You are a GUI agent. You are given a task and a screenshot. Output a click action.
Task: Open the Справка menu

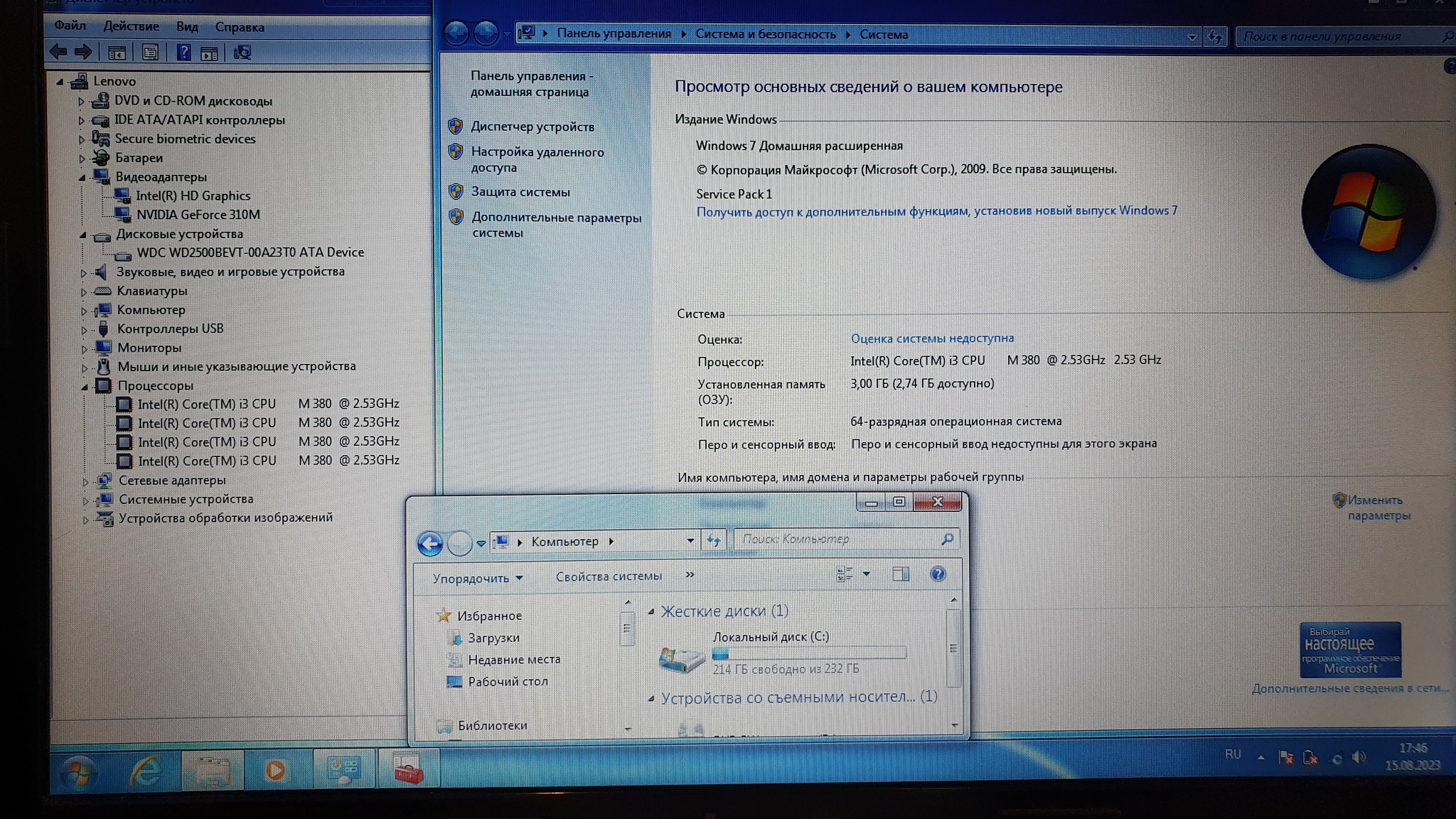tap(239, 27)
